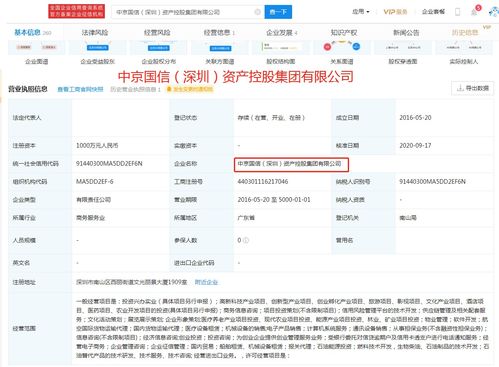The image size is (499, 367).
Task: Switch to the 经营信息 tab
Action: [x=219, y=32]
